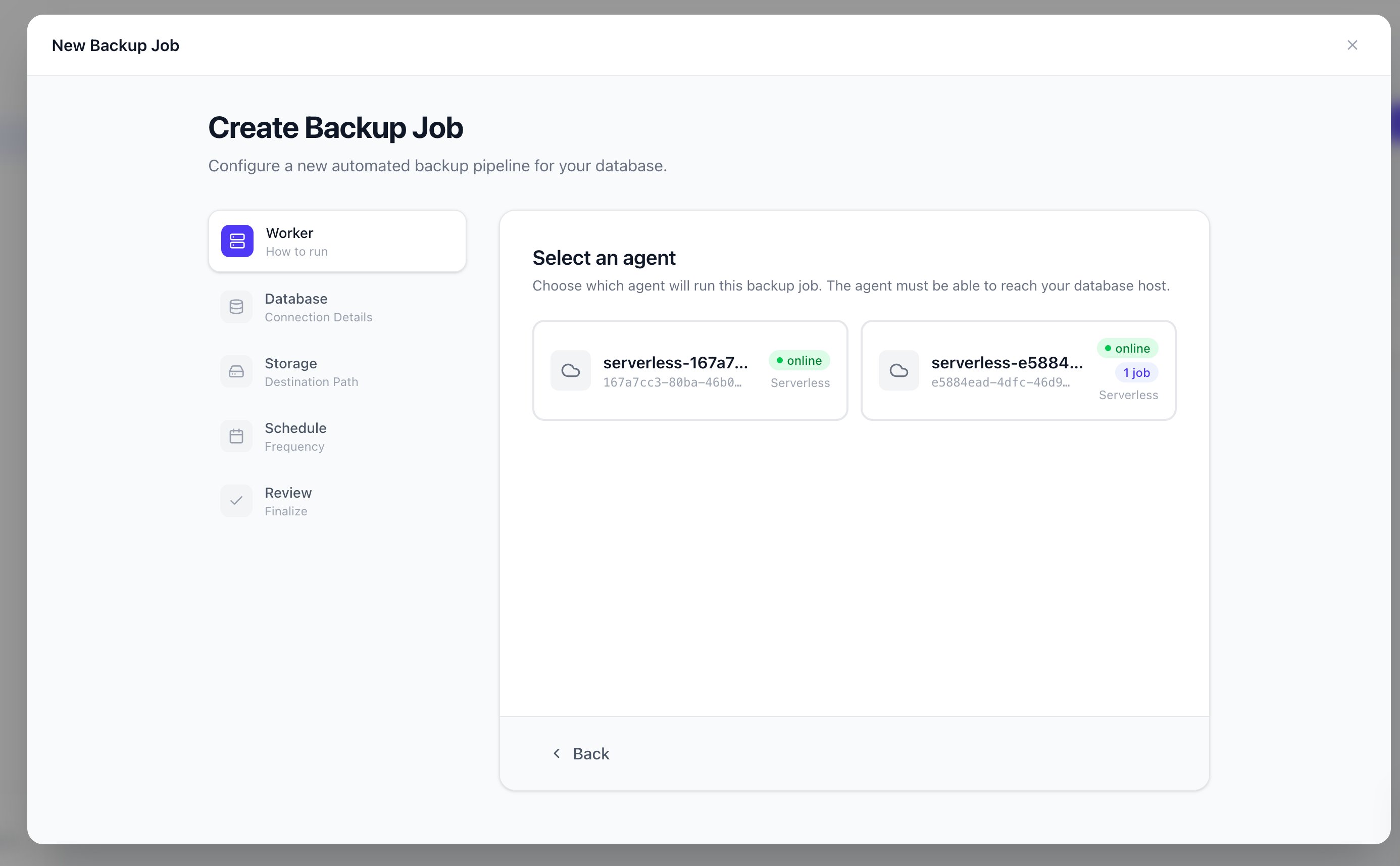
Task: Jump to the Schedule step
Action: [337, 437]
